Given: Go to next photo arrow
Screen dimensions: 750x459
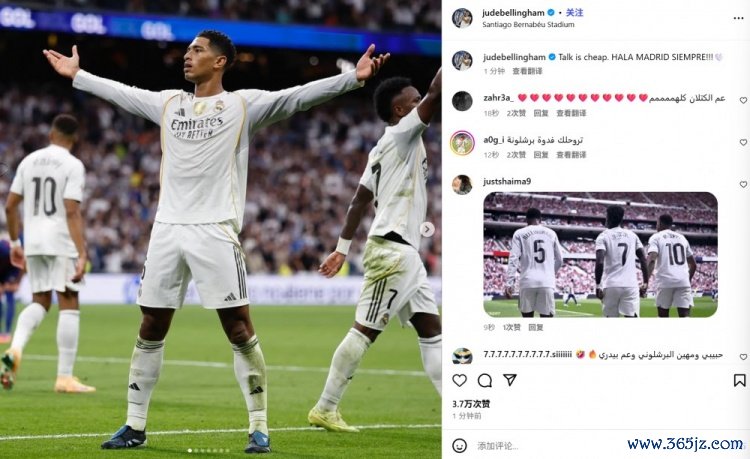Looking at the screenshot, I should click(x=427, y=230).
